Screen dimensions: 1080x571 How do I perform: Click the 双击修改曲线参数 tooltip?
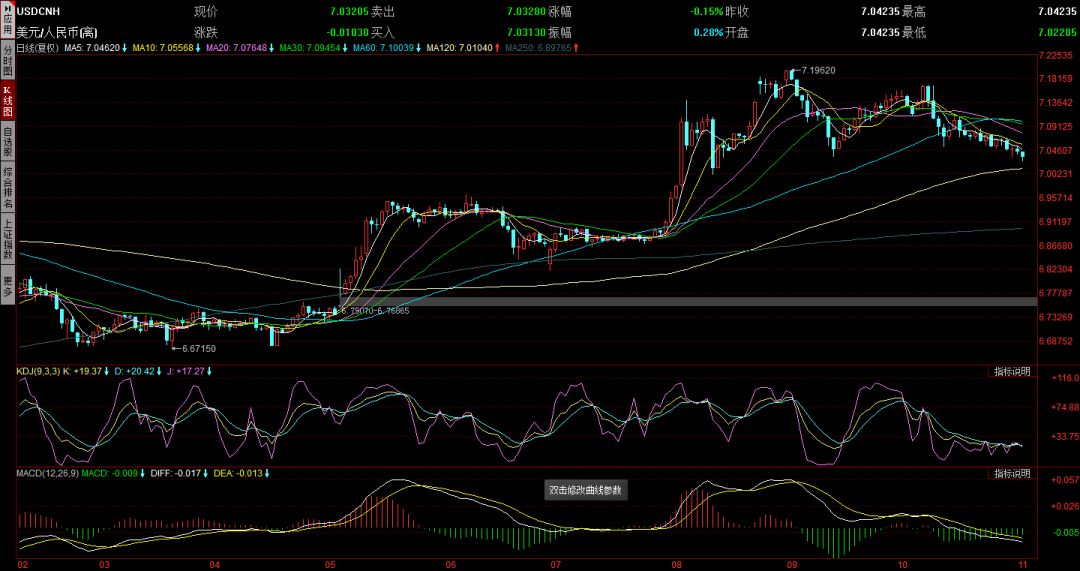coord(585,491)
